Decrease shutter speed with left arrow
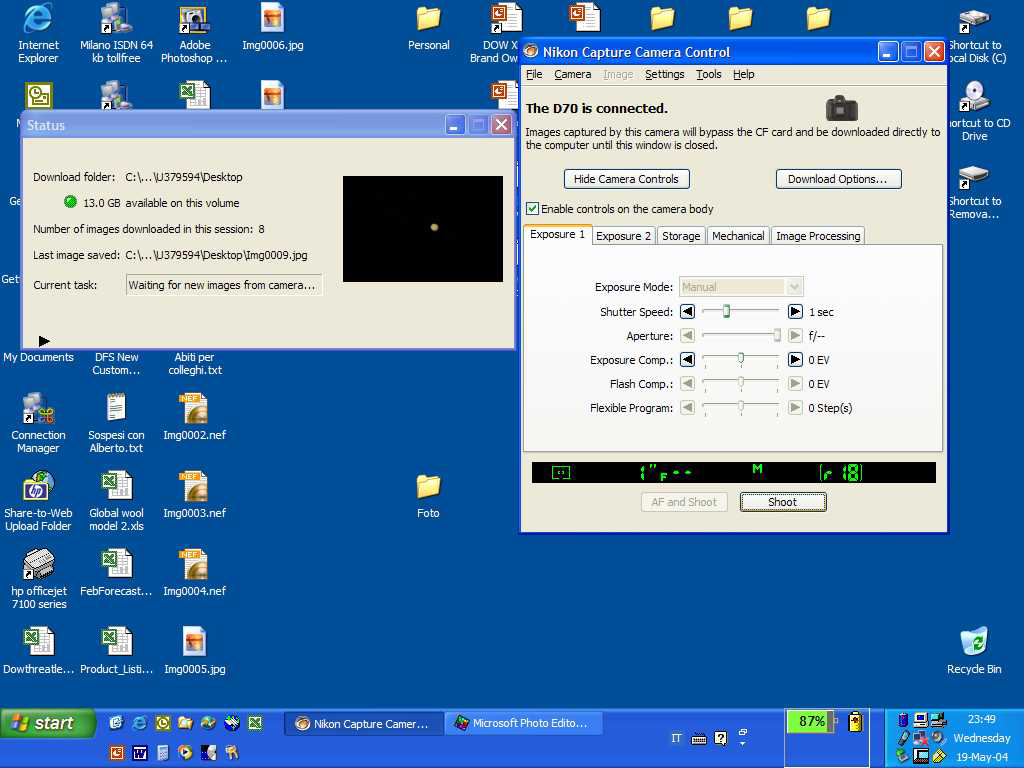The width and height of the screenshot is (1024, 768). pyautogui.click(x=687, y=312)
